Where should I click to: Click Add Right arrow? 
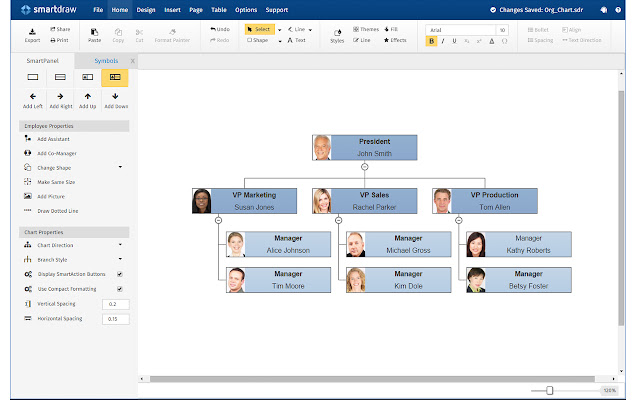click(x=60, y=100)
